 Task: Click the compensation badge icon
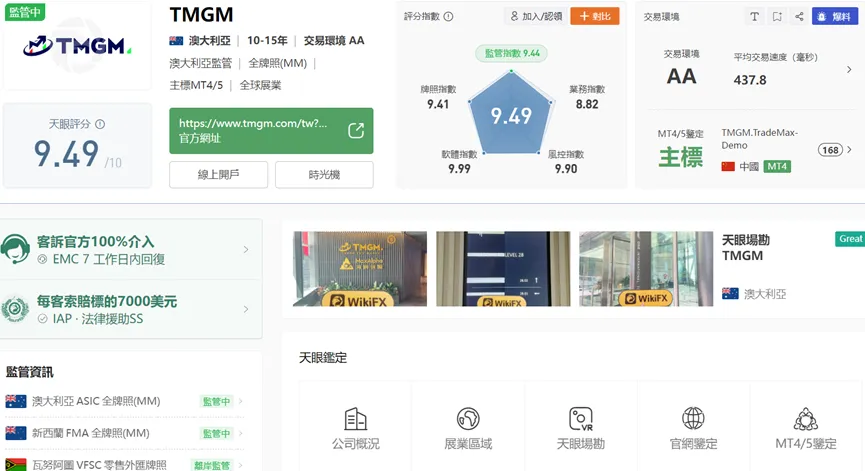tap(15, 309)
